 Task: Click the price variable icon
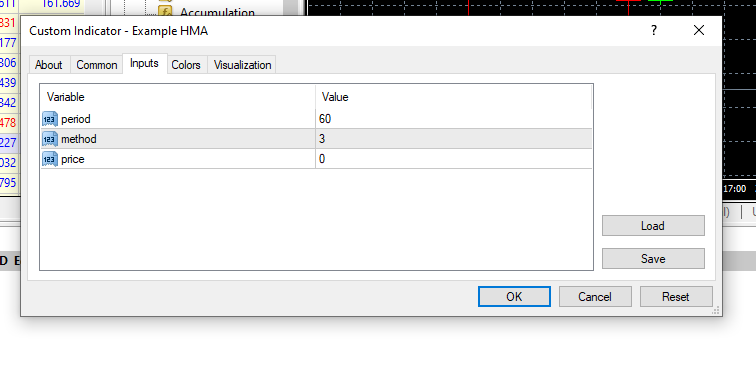[x=50, y=159]
